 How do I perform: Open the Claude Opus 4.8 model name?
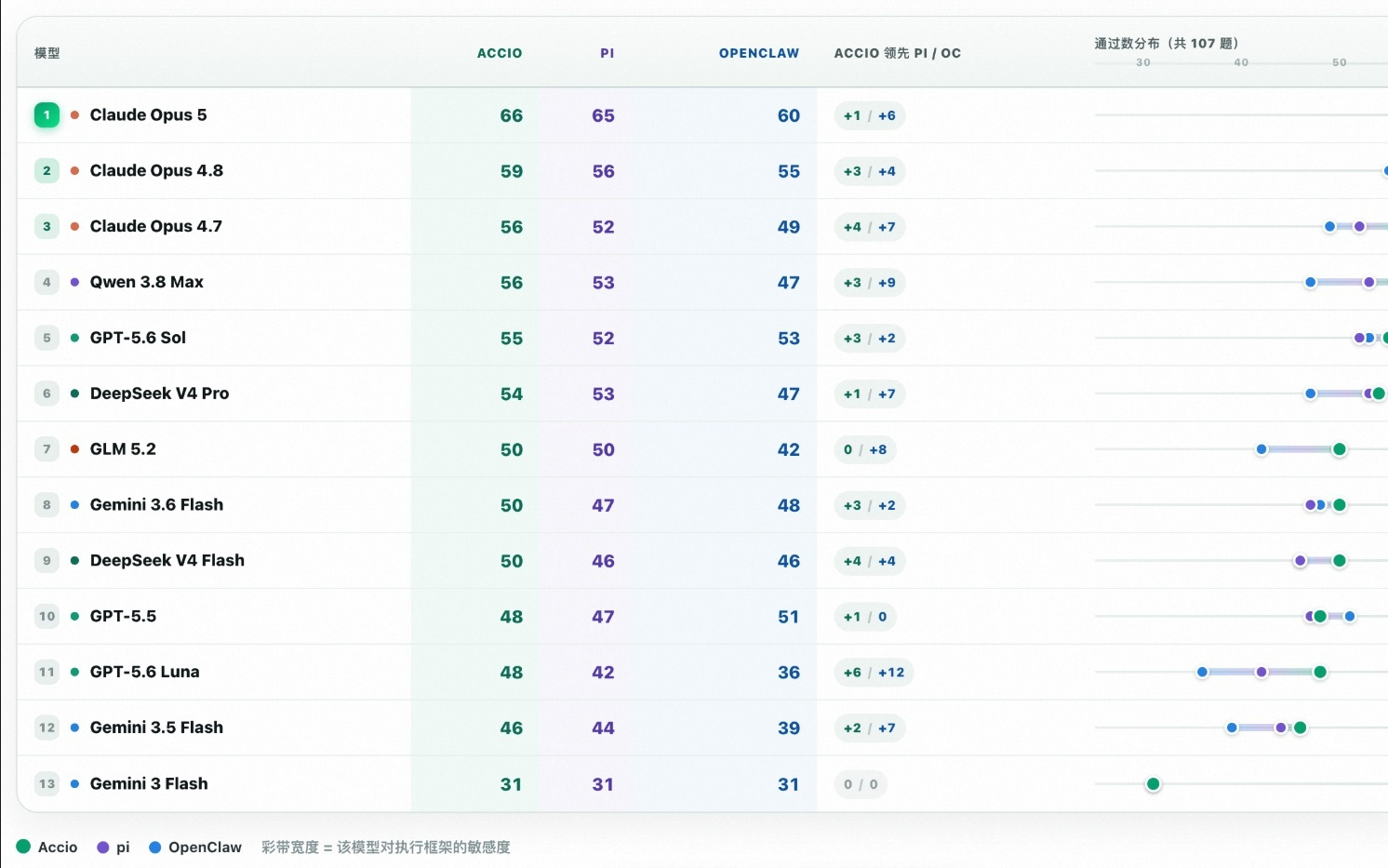point(156,171)
